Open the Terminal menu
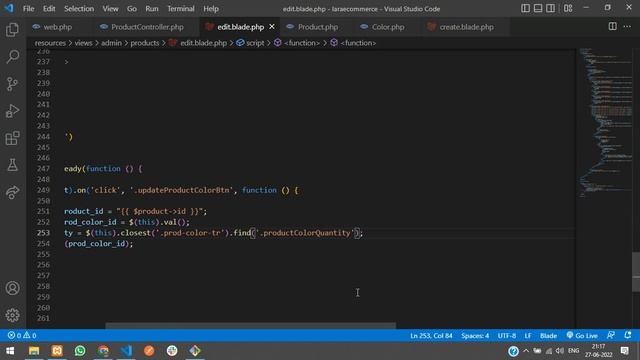 (181, 9)
